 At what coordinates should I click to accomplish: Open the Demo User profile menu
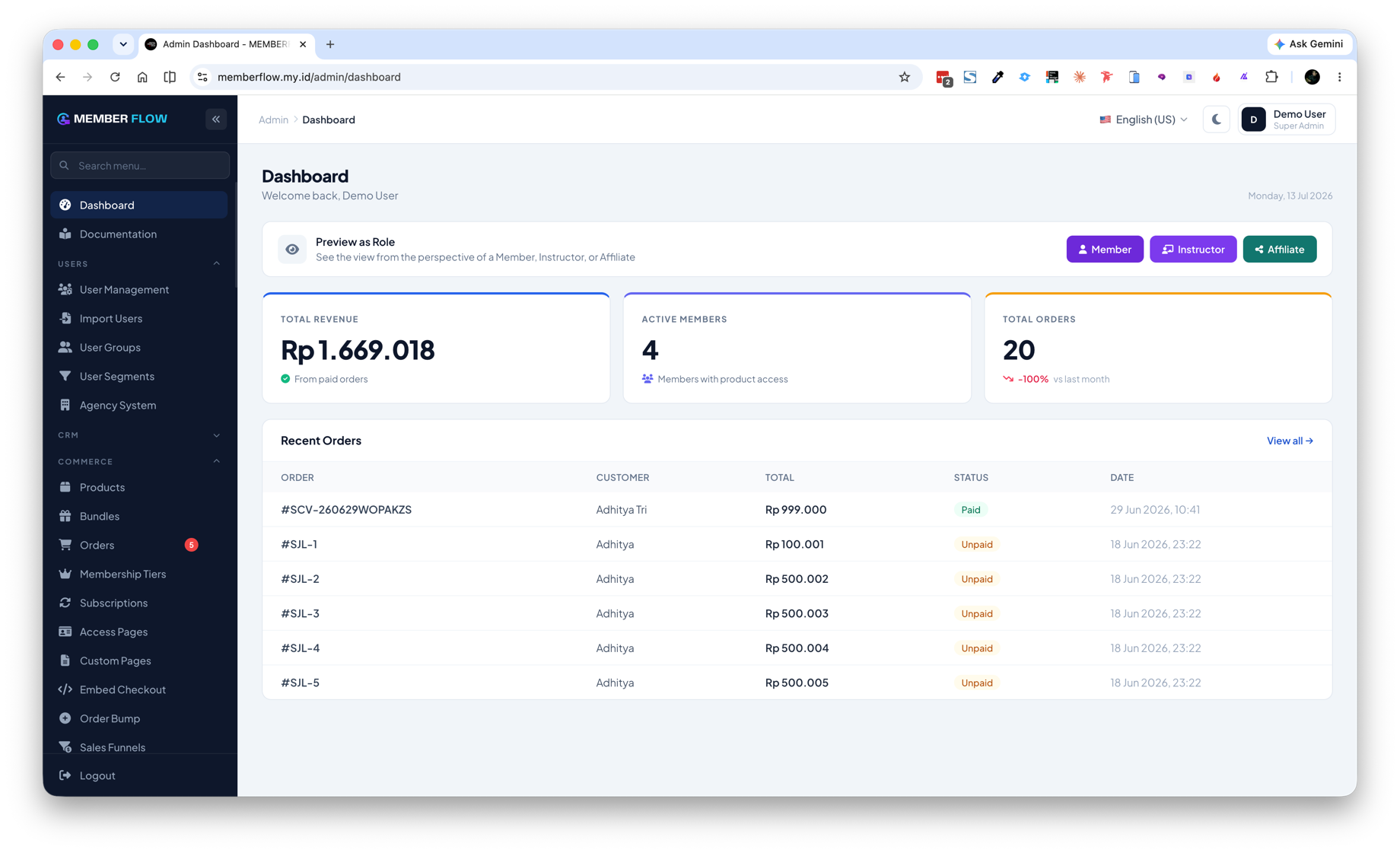point(1287,119)
